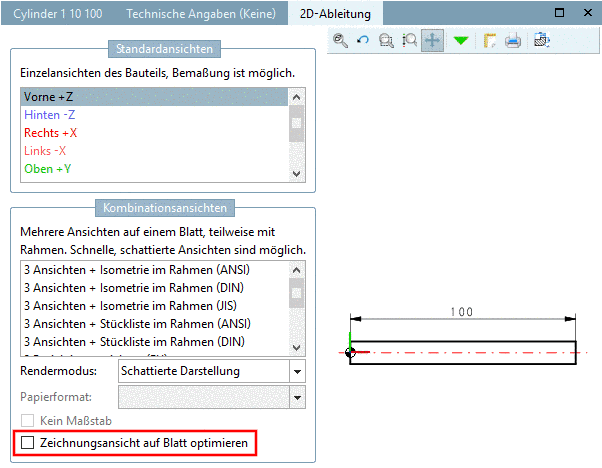The width and height of the screenshot is (602, 468).
Task: Switch to the Cylinder 1 10 100 tab
Action: [x=58, y=14]
